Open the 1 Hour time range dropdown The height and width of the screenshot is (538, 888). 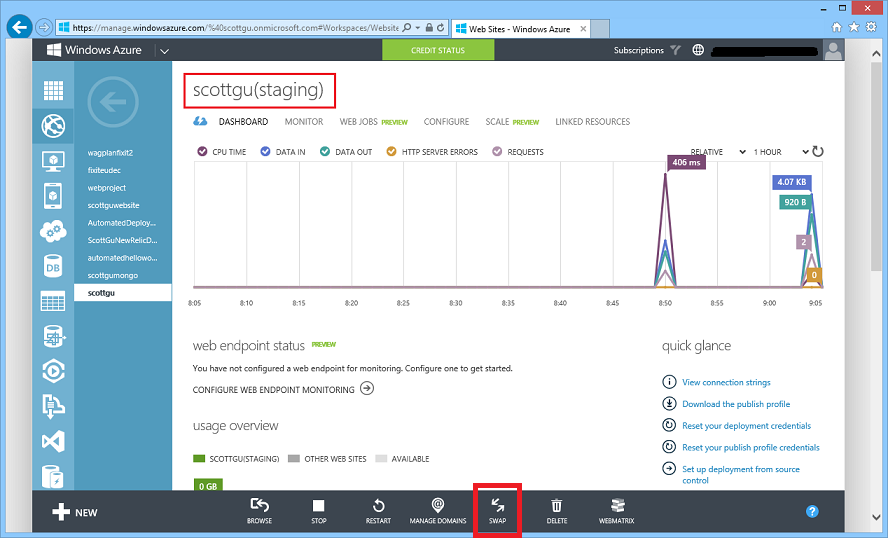(x=780, y=152)
